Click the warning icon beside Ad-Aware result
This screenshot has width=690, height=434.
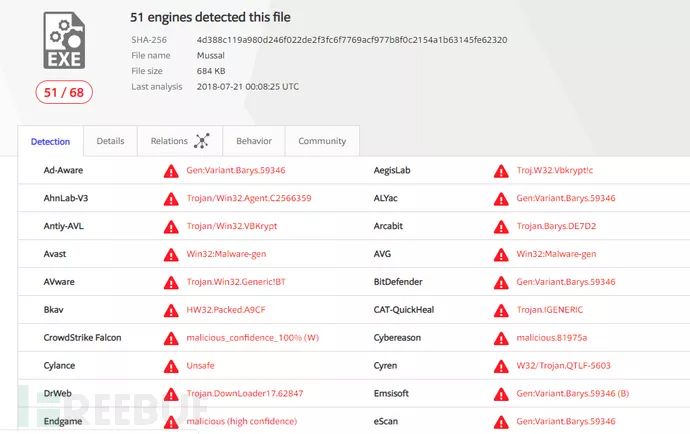pyautogui.click(x=171, y=170)
